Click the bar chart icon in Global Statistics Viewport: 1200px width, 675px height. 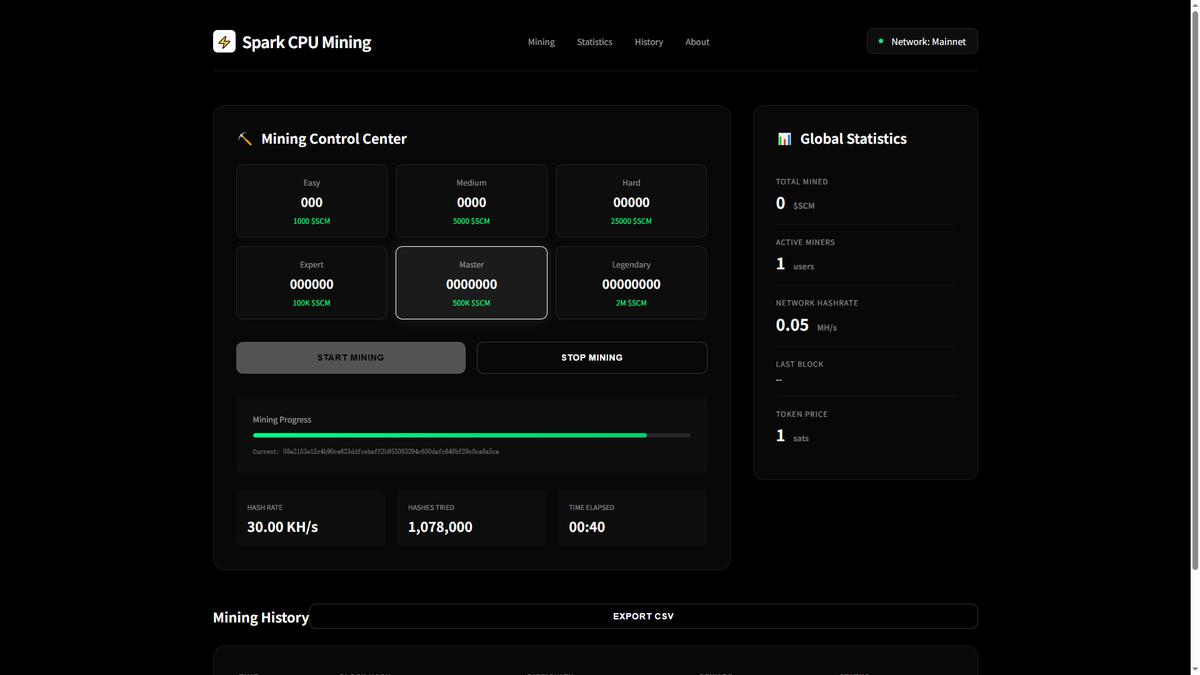pos(784,138)
